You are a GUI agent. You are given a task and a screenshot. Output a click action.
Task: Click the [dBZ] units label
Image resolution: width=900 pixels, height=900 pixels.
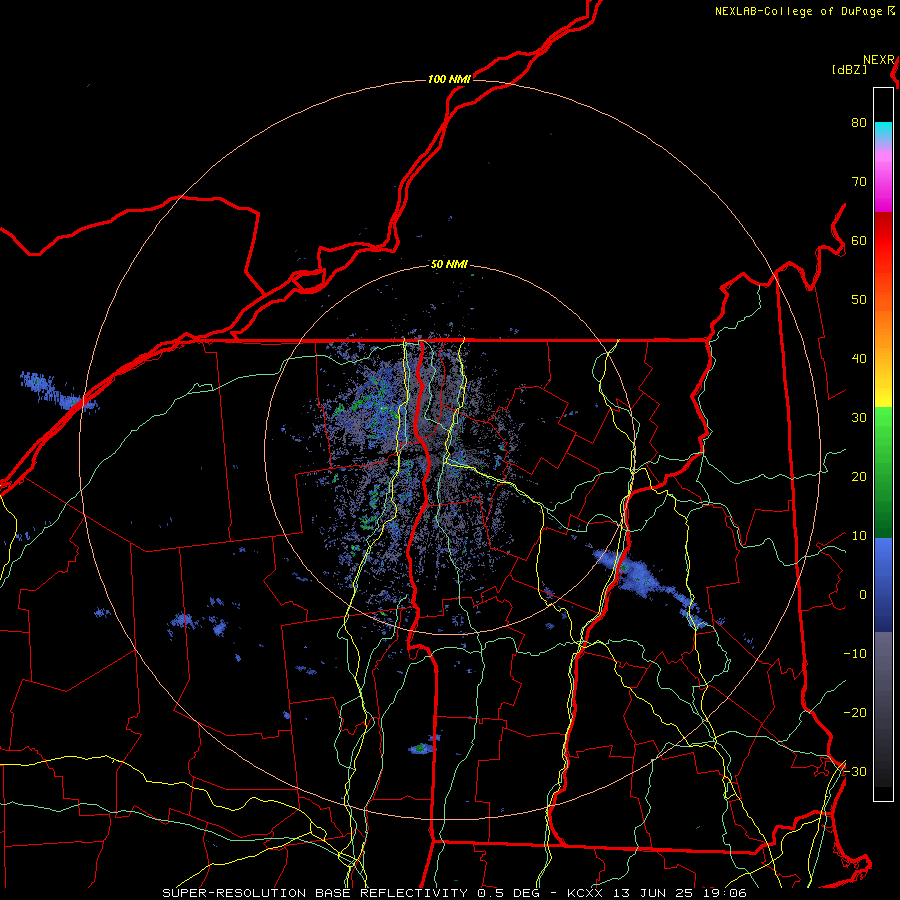click(849, 70)
